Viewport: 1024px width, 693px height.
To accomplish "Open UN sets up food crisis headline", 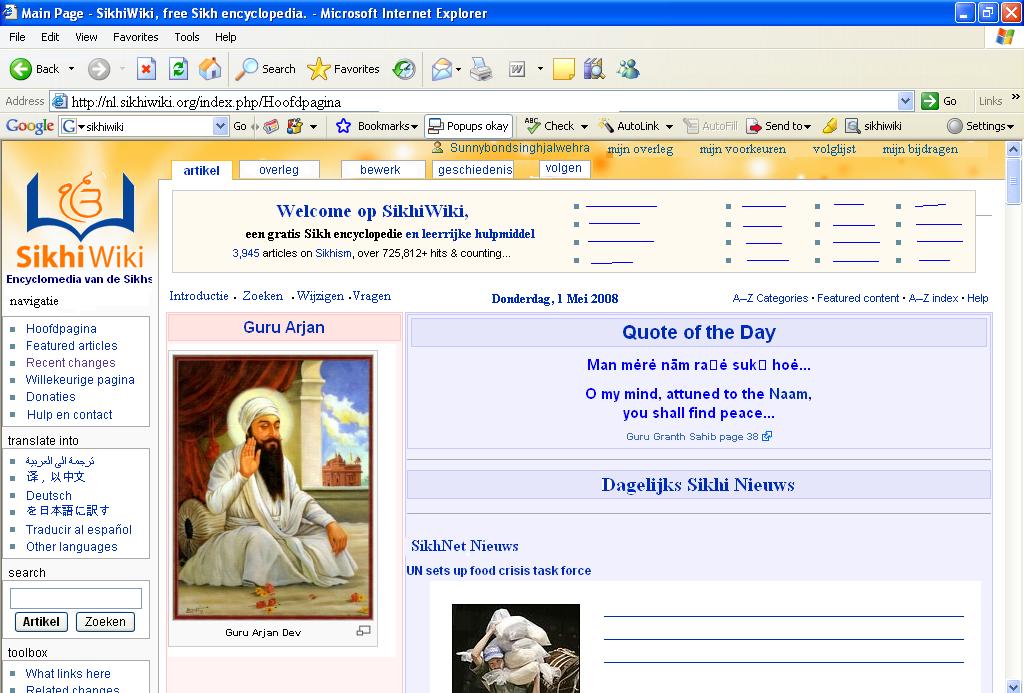I will 498,570.
